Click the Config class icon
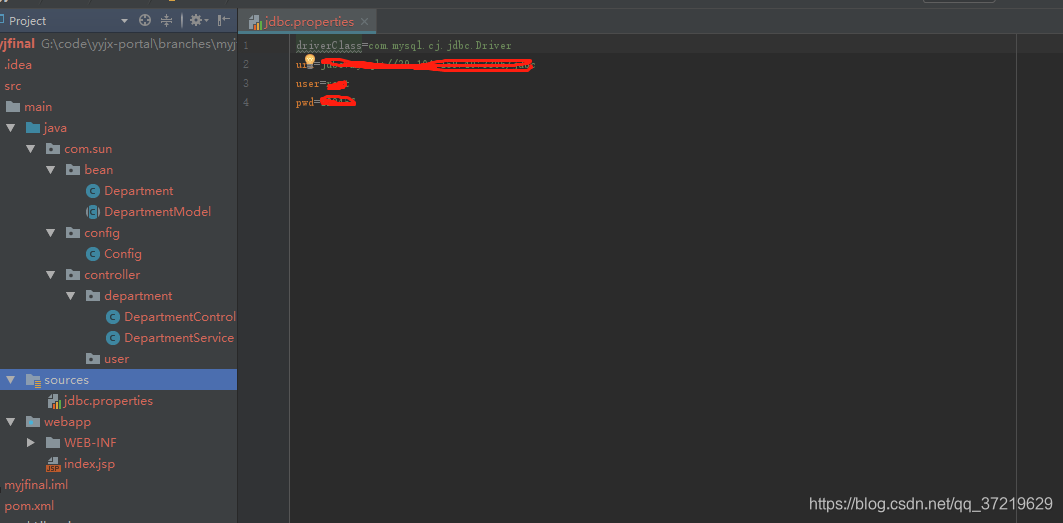 click(93, 254)
